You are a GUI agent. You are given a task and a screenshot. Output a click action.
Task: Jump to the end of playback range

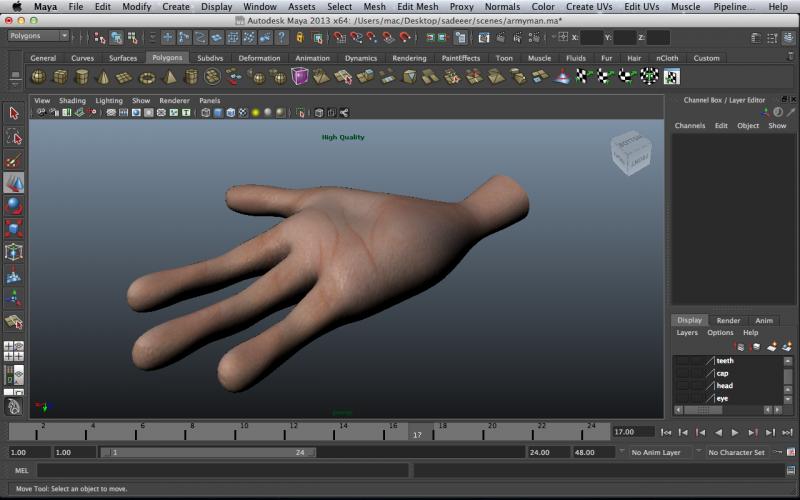(x=786, y=432)
